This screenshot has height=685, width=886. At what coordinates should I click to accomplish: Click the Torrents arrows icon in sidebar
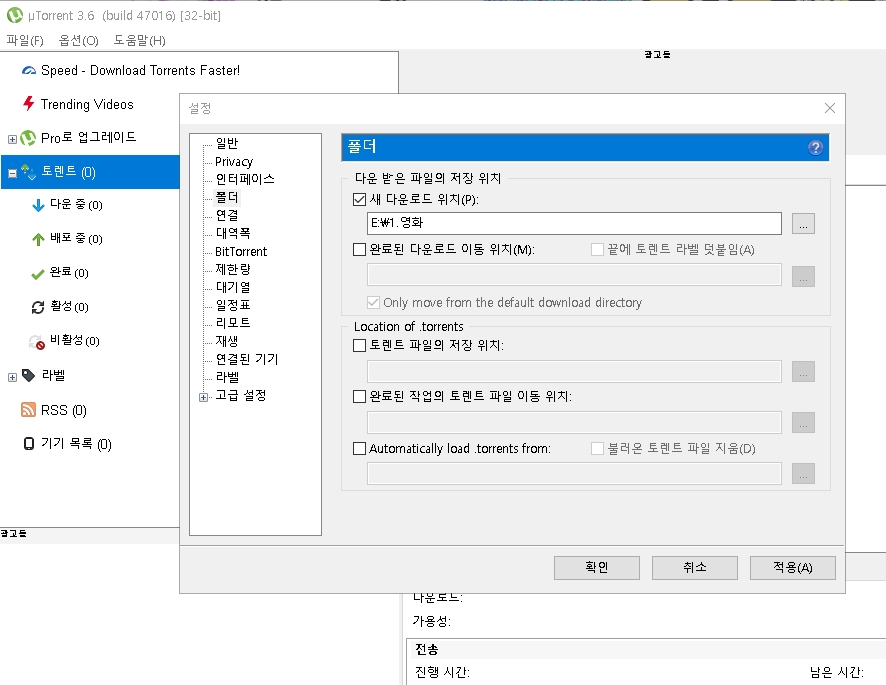[28, 172]
